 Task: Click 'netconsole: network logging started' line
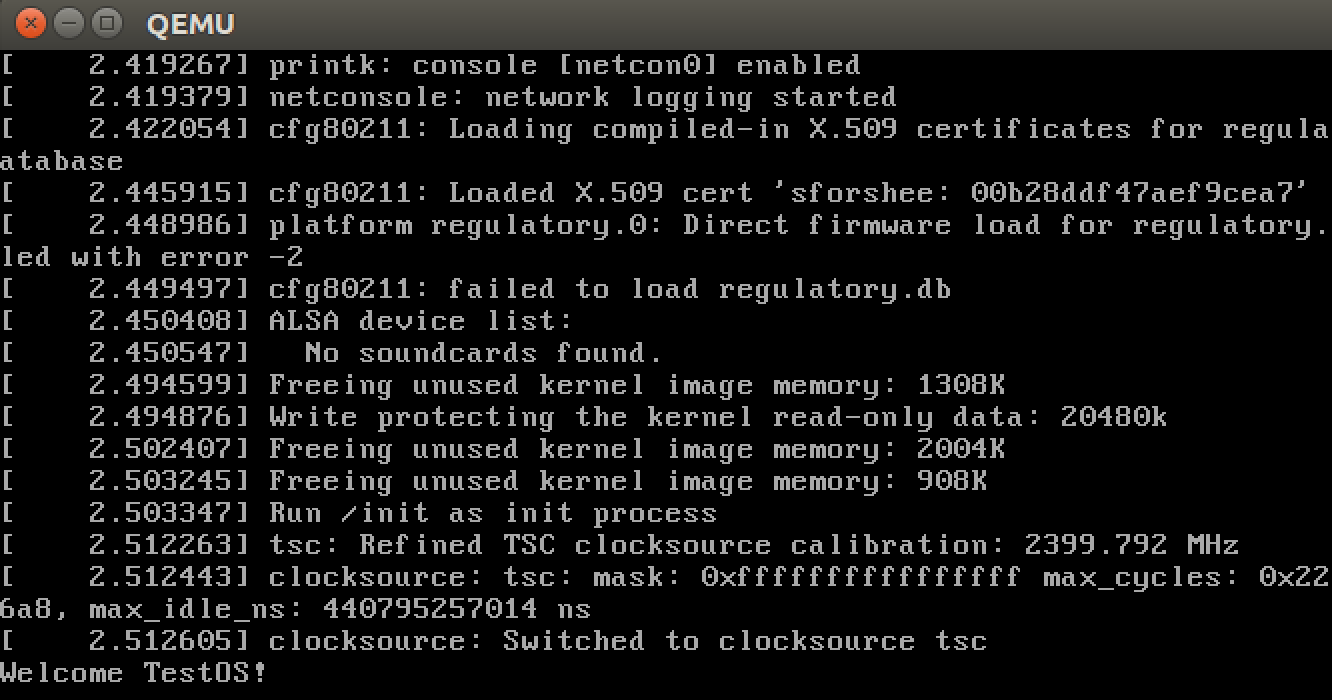(449, 97)
